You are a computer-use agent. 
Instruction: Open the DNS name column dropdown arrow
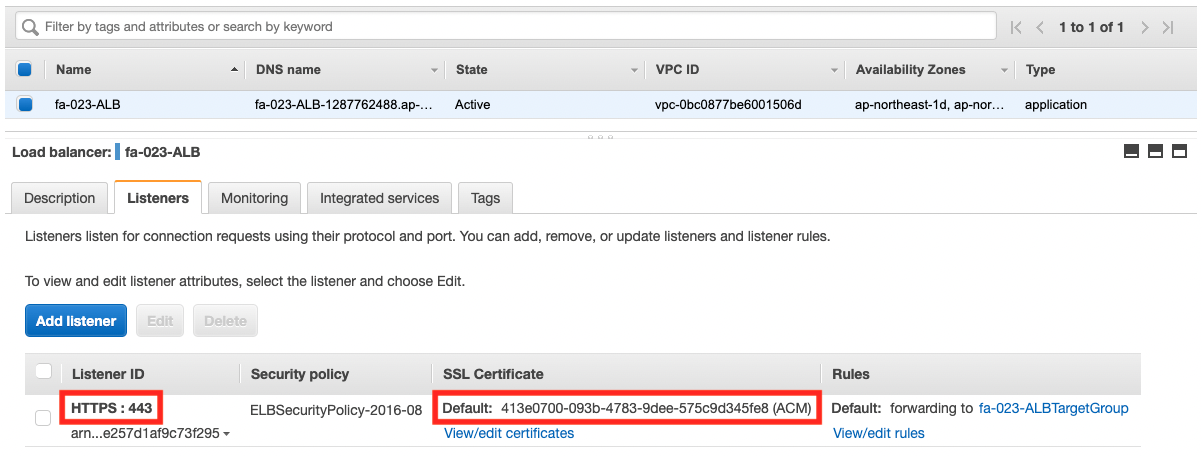pyautogui.click(x=434, y=71)
